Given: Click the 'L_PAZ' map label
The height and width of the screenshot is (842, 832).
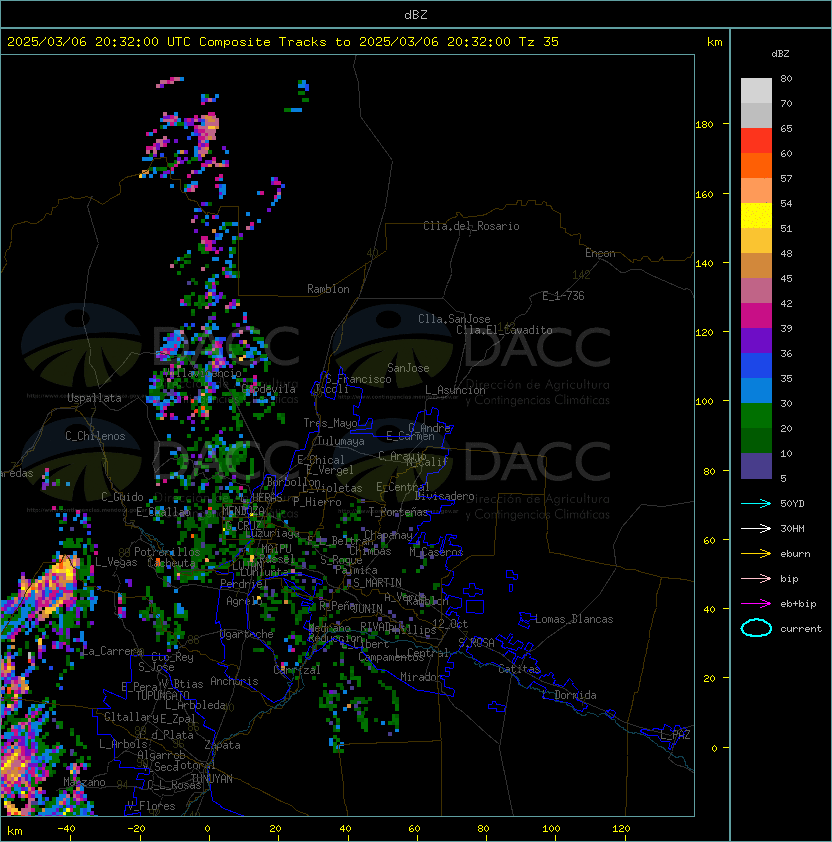Looking at the screenshot, I should 675,735.
